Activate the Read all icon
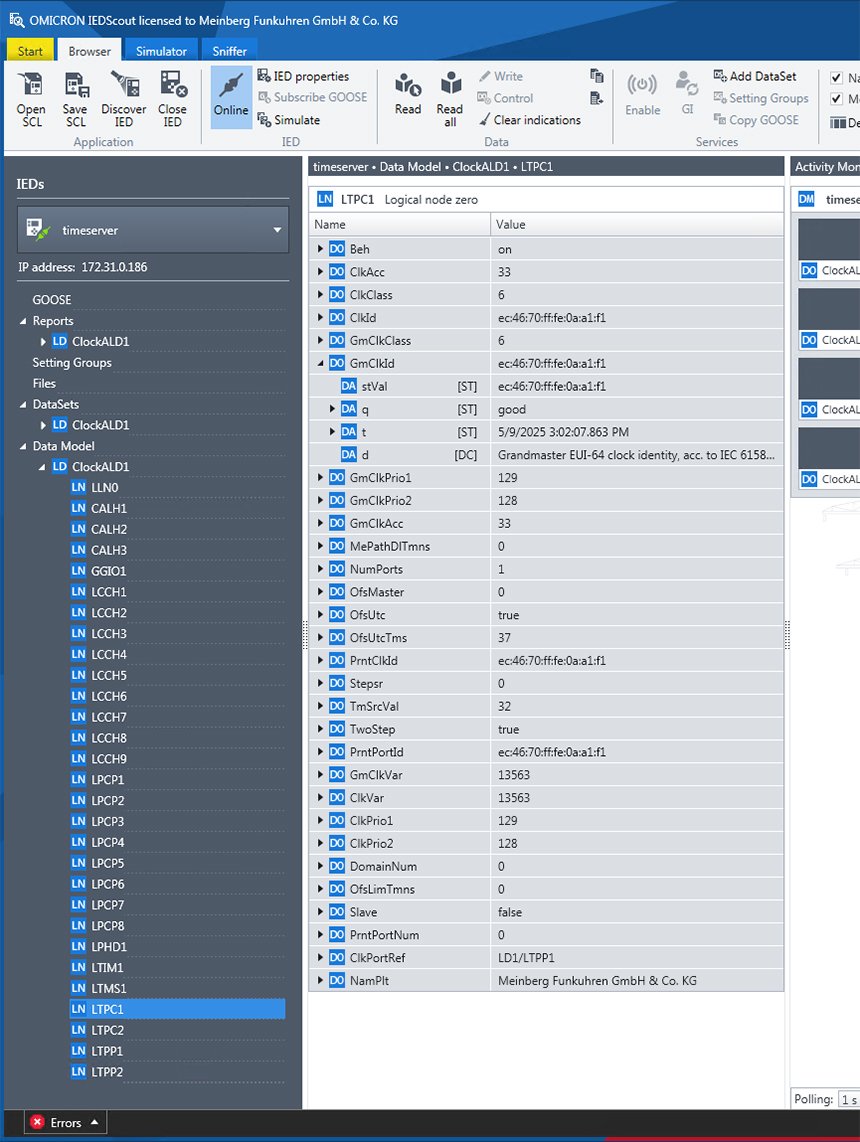The image size is (860, 1142). click(x=449, y=98)
